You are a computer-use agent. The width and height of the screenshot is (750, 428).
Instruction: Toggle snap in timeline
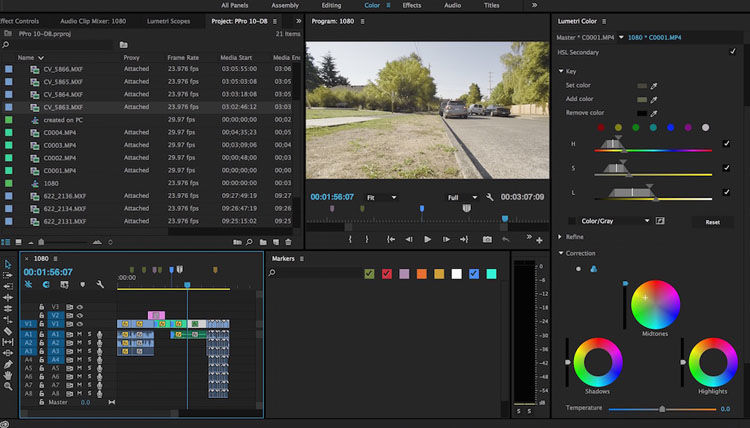(x=46, y=285)
